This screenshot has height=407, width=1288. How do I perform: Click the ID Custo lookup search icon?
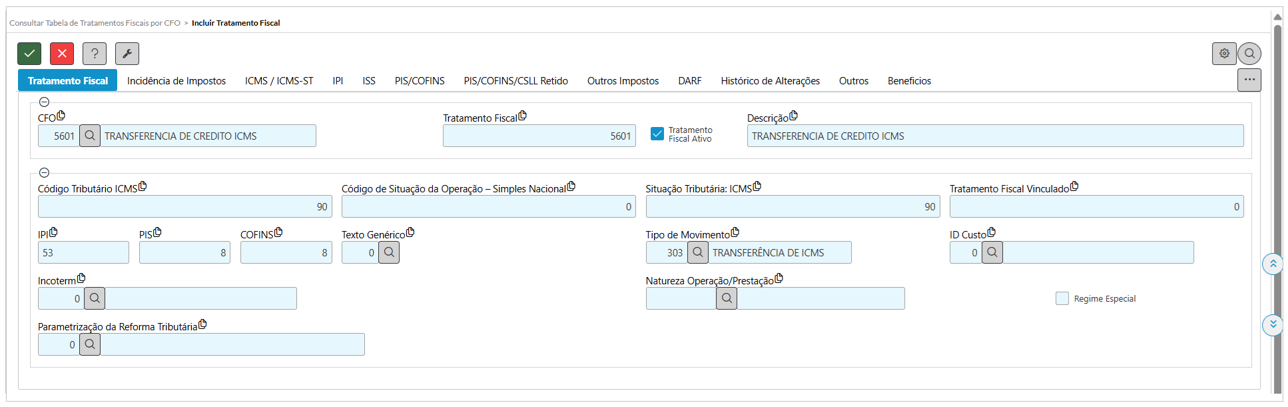pyautogui.click(x=991, y=252)
